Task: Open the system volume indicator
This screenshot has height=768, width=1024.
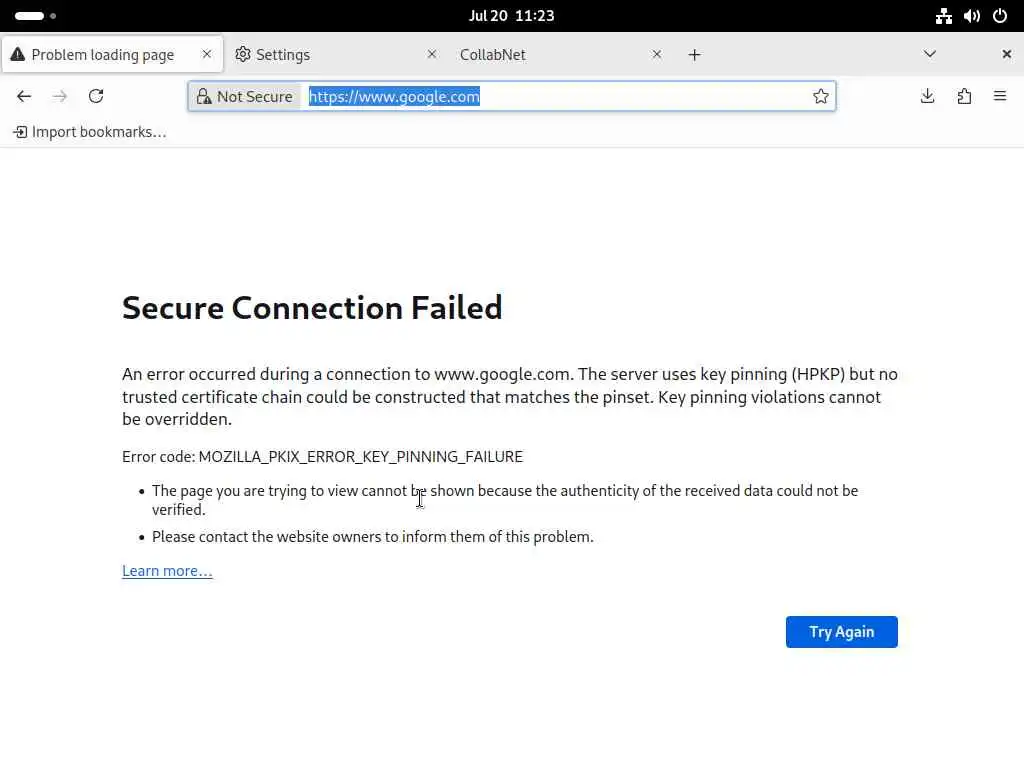Action: (x=971, y=16)
